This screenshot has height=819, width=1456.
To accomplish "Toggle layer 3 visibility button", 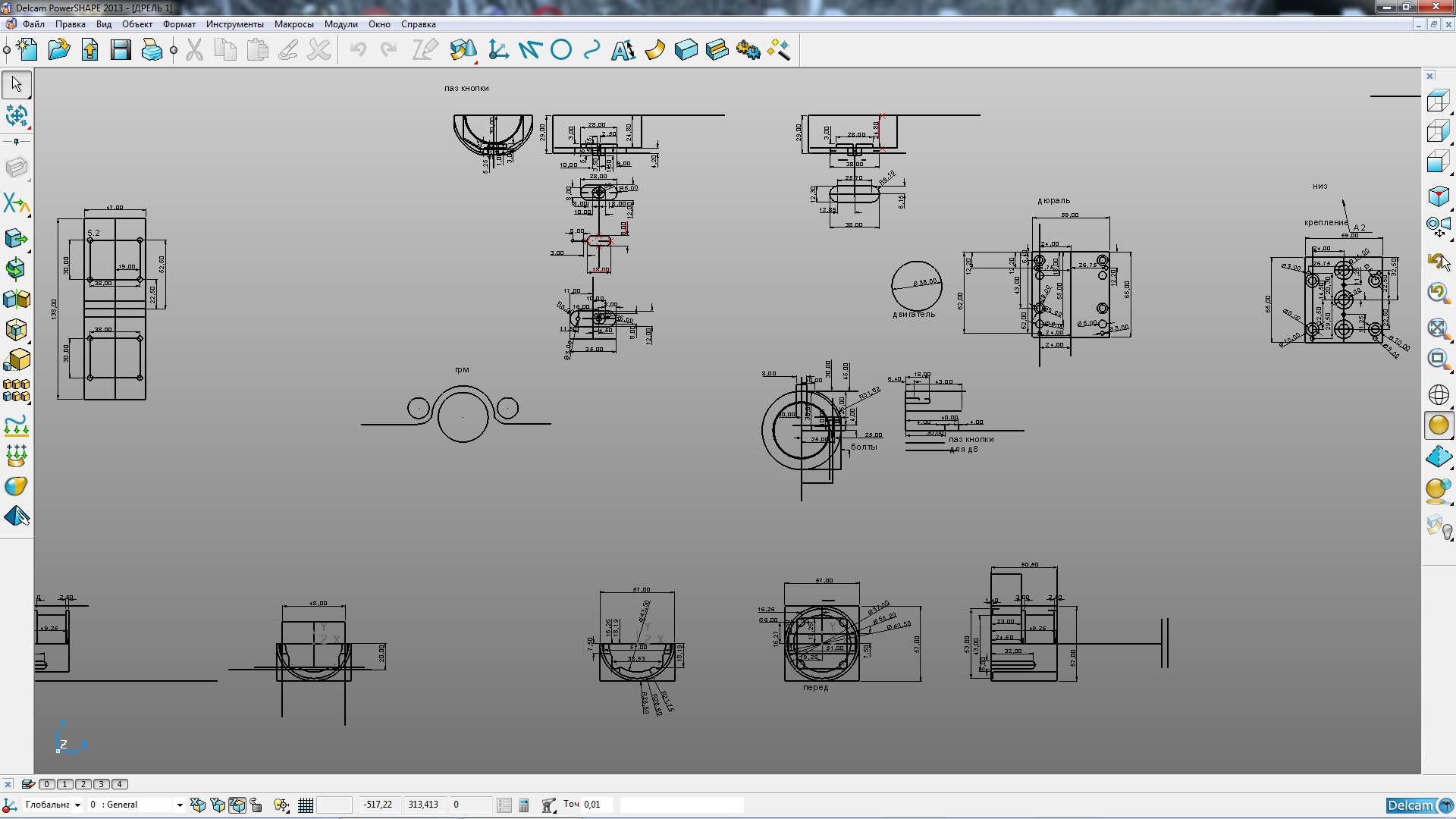I will point(102,784).
